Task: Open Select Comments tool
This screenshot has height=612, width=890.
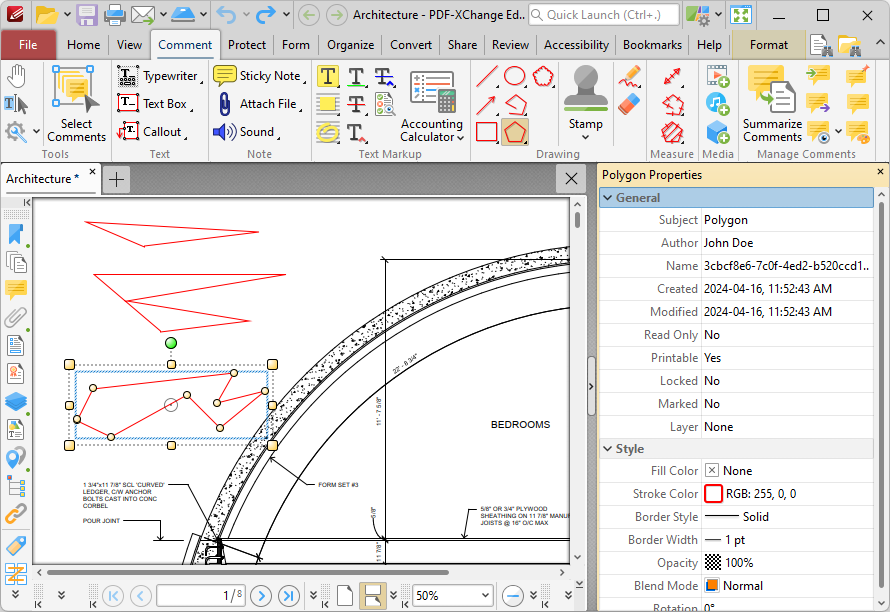Action: pos(76,104)
